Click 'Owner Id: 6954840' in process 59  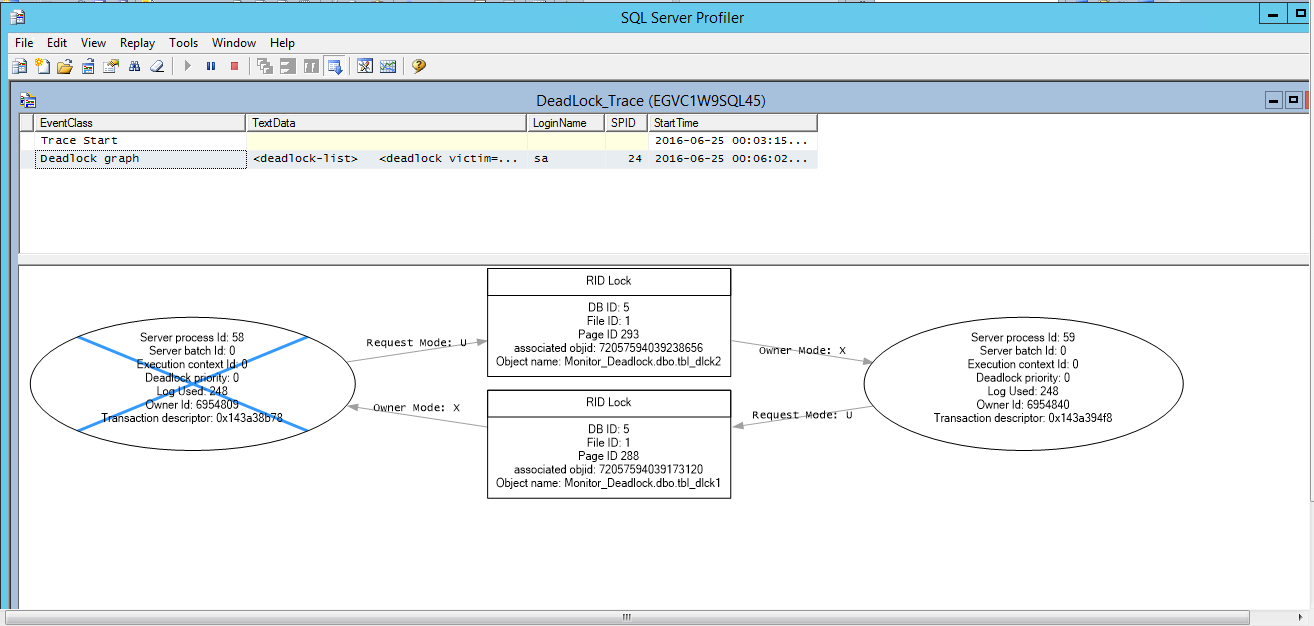click(1023, 405)
